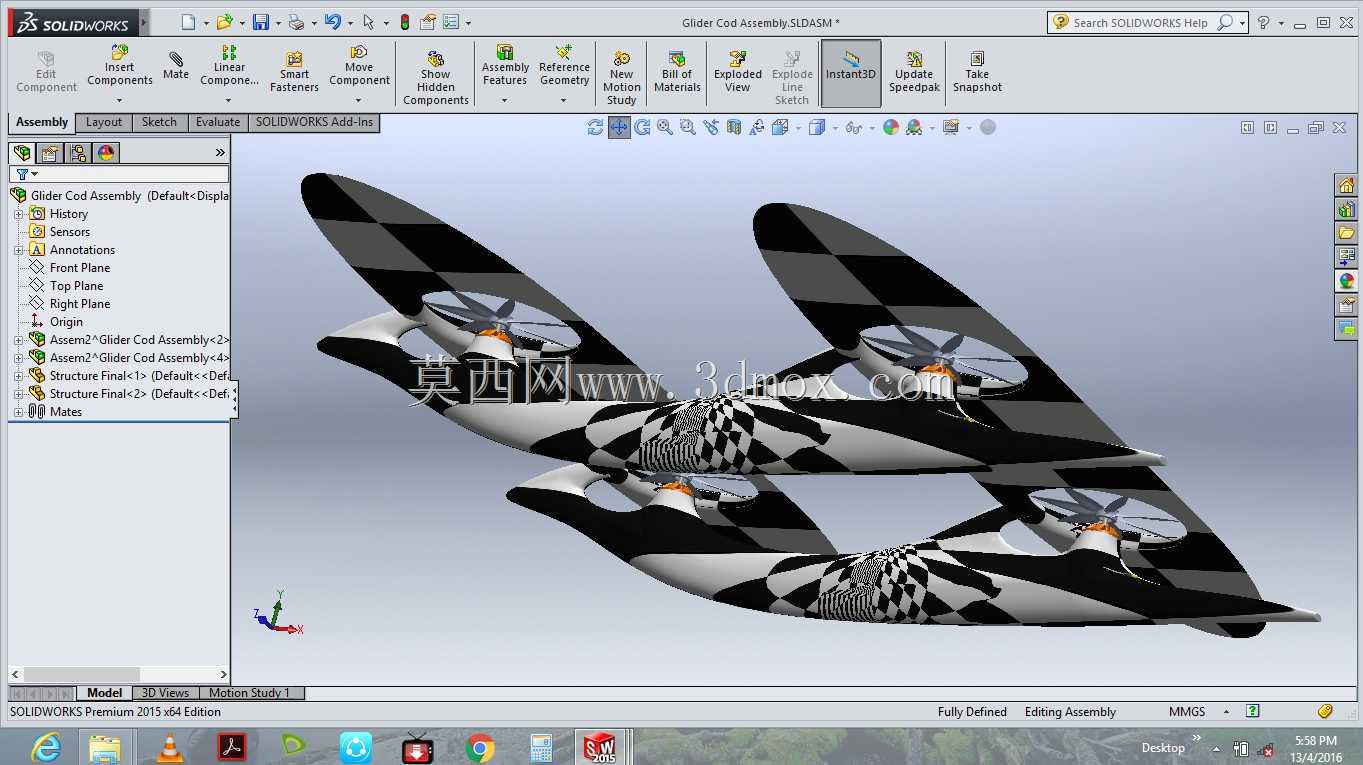Open the Calculator from the taskbar

tap(541, 748)
